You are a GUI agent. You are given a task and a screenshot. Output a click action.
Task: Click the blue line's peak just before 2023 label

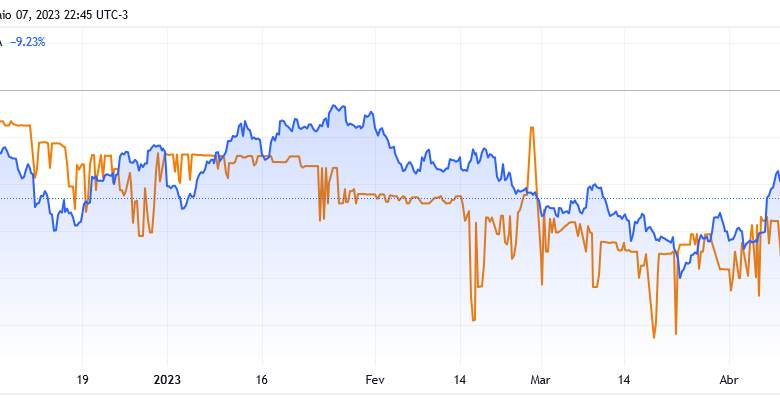[x=157, y=146]
